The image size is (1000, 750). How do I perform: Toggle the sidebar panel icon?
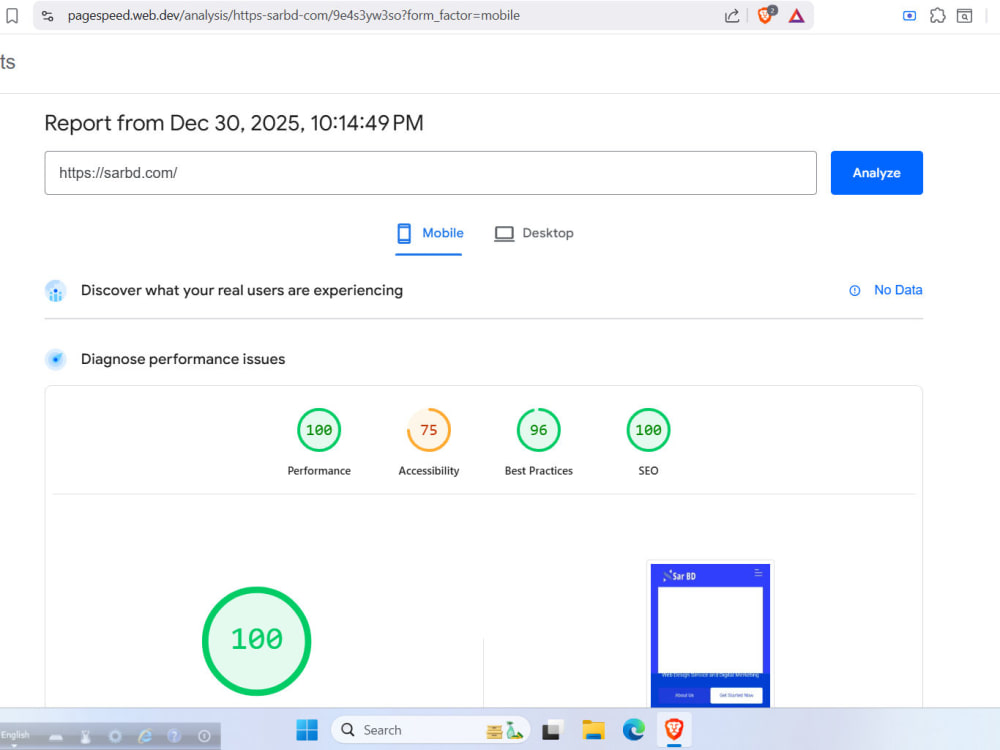click(x=964, y=16)
